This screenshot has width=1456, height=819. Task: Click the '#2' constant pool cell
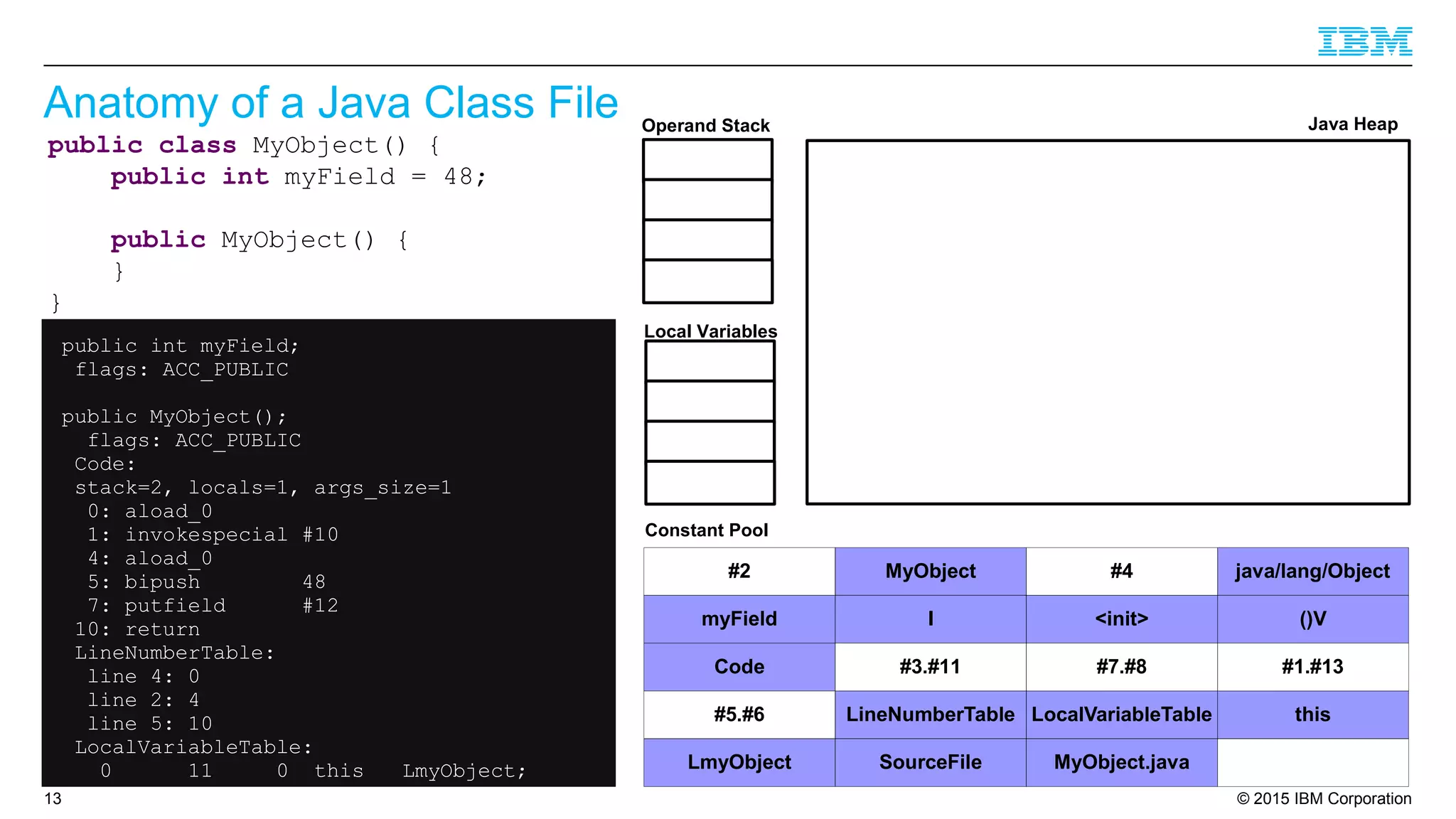pyautogui.click(x=739, y=572)
